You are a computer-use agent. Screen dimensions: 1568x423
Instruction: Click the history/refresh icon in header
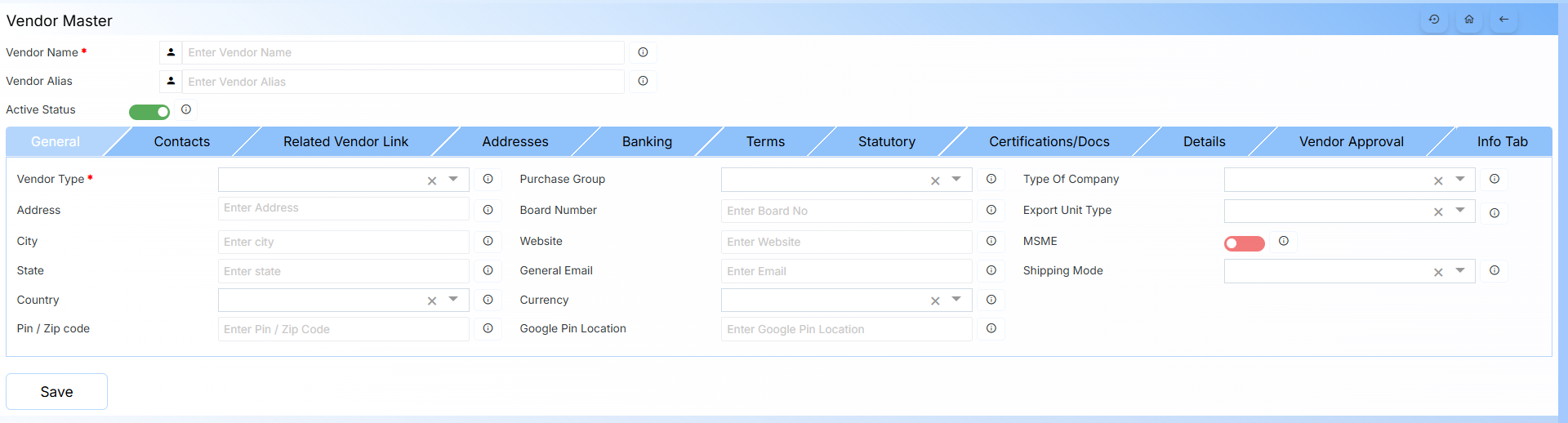pos(1434,20)
